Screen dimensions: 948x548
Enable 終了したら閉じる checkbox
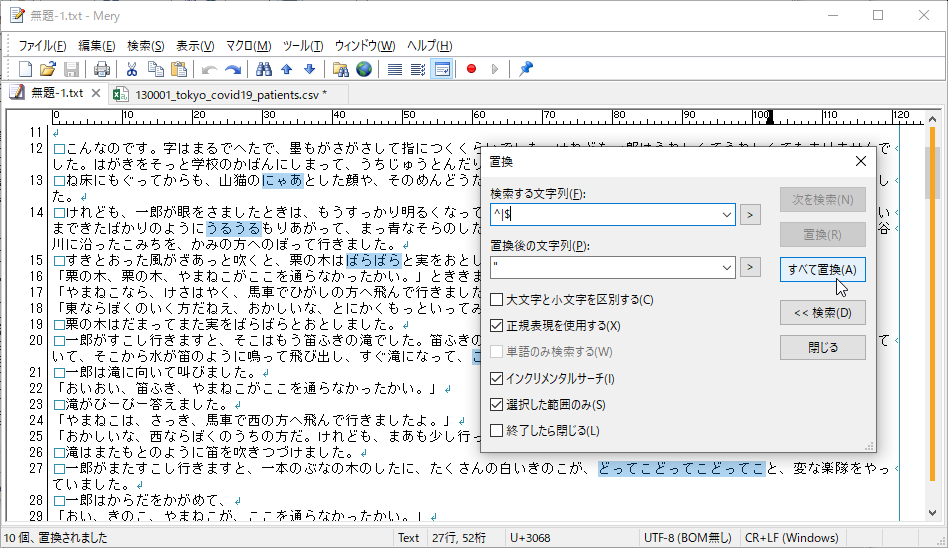(496, 431)
